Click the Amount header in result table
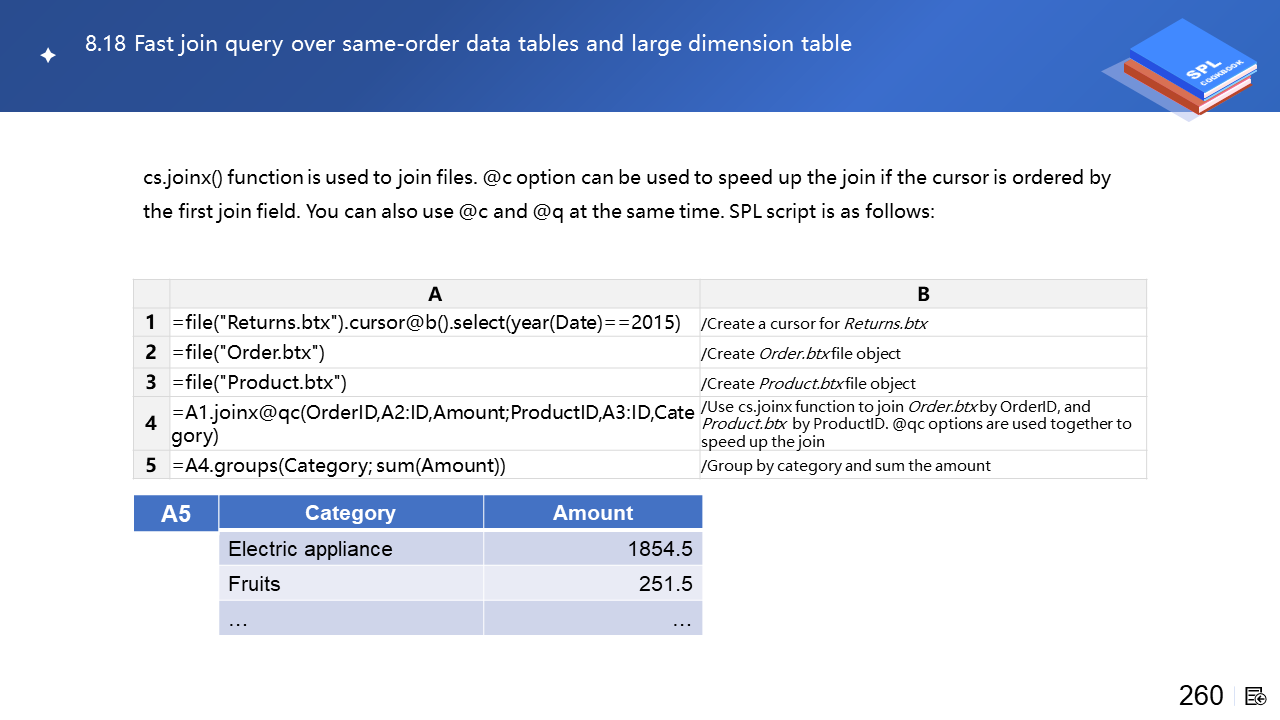The image size is (1280, 720). (593, 513)
